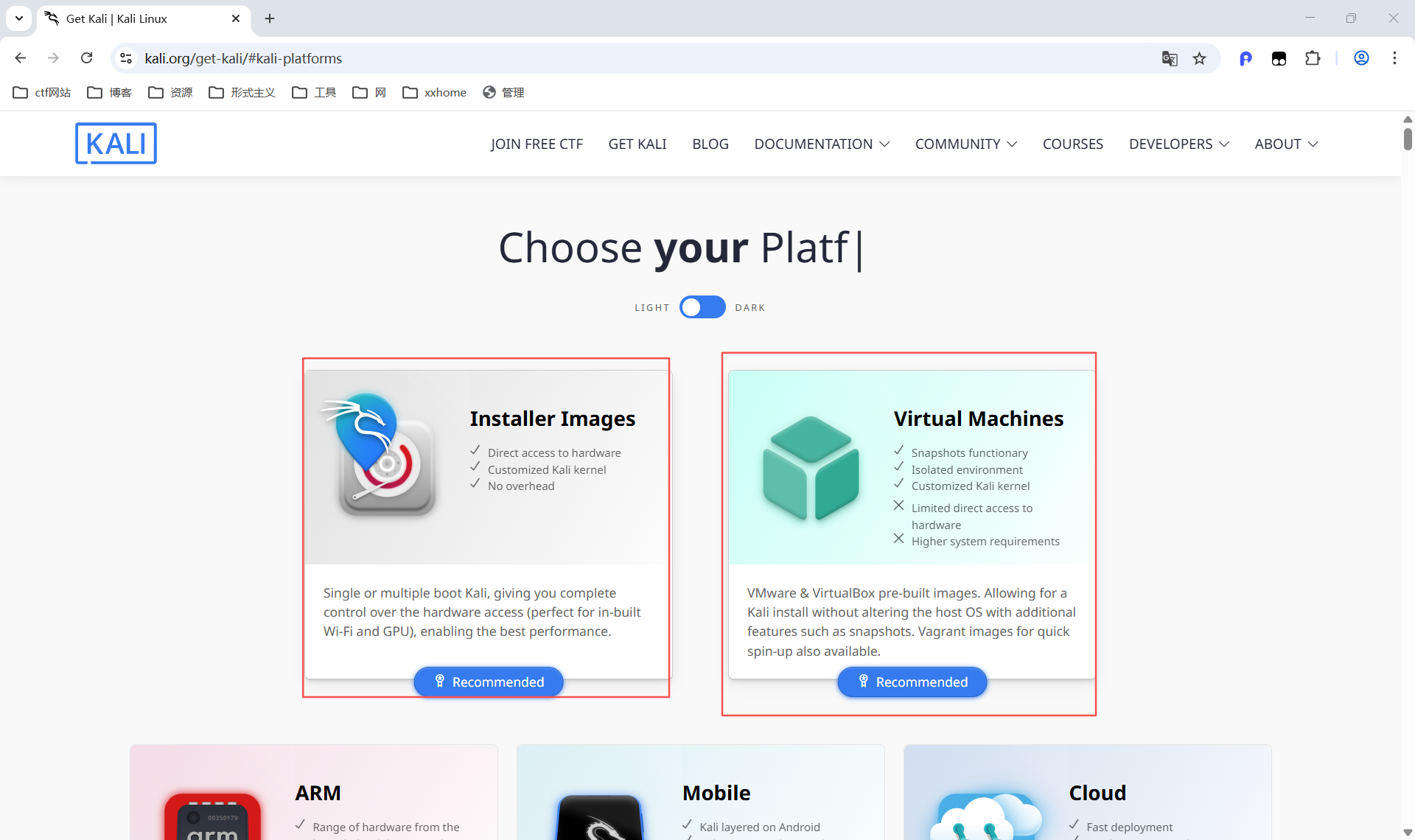This screenshot has height=840, width=1415.
Task: Click the Cloud platform icon
Action: point(986,816)
